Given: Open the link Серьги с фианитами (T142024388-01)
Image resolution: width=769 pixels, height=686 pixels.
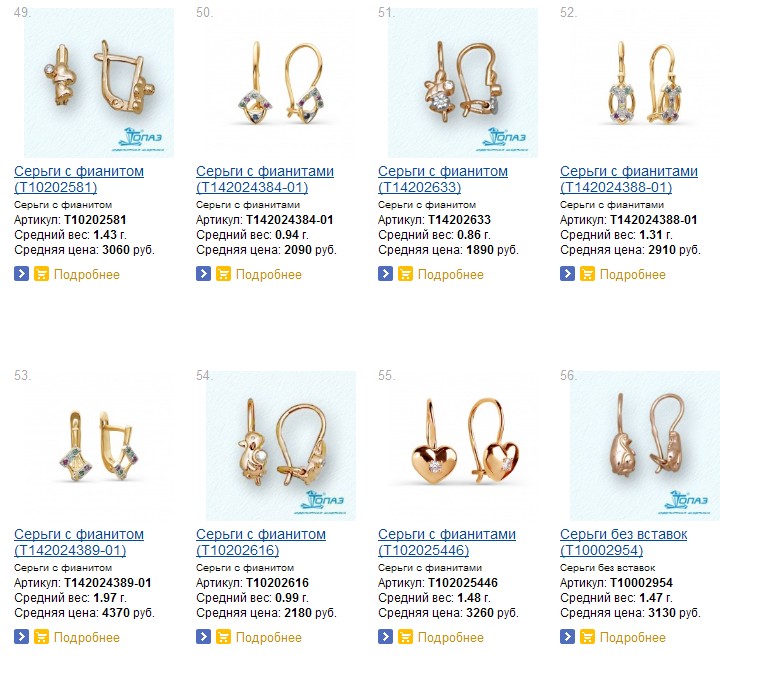Looking at the screenshot, I should [629, 179].
